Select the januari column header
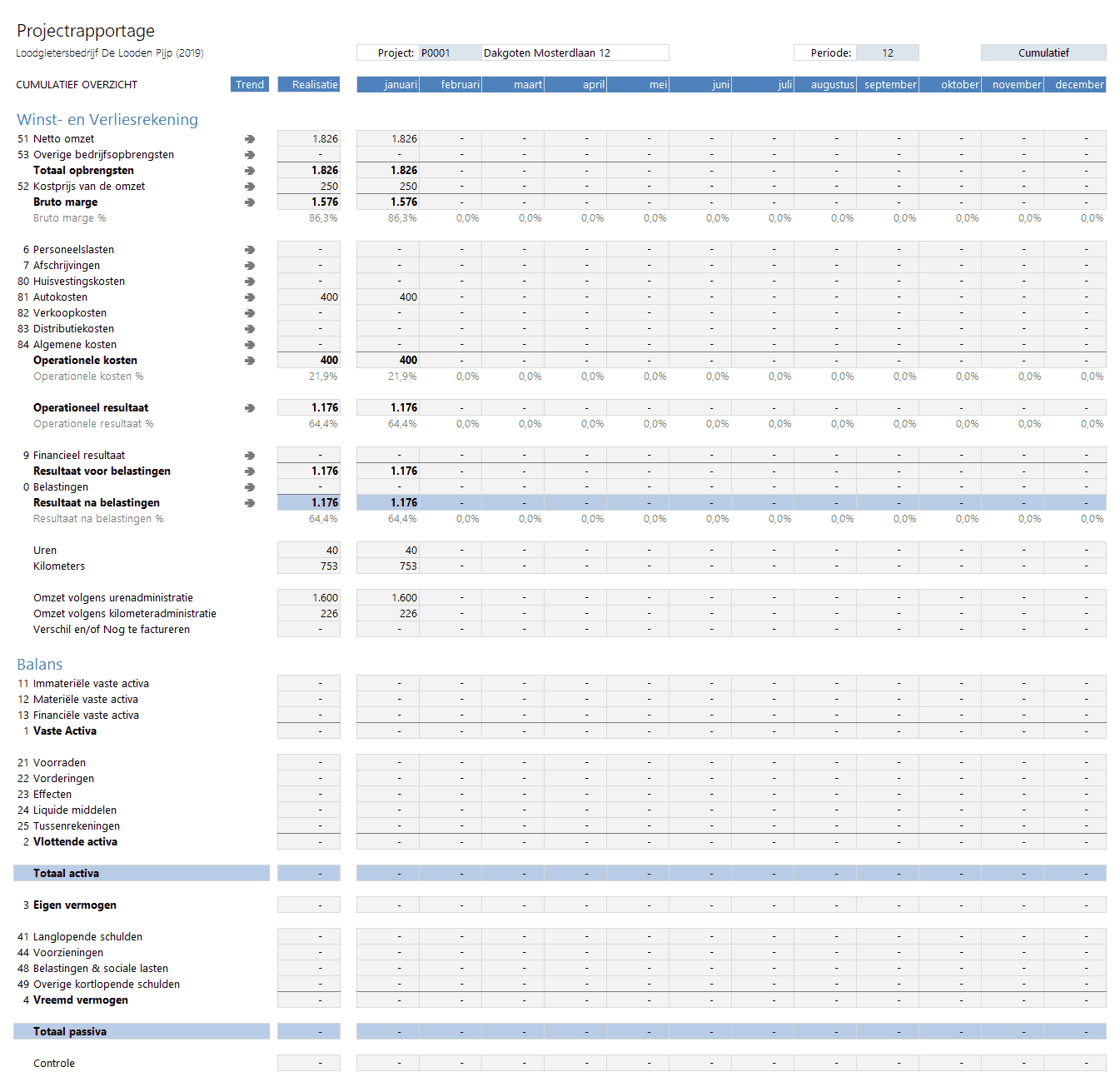This screenshot has width=1120, height=1087. 388,85
